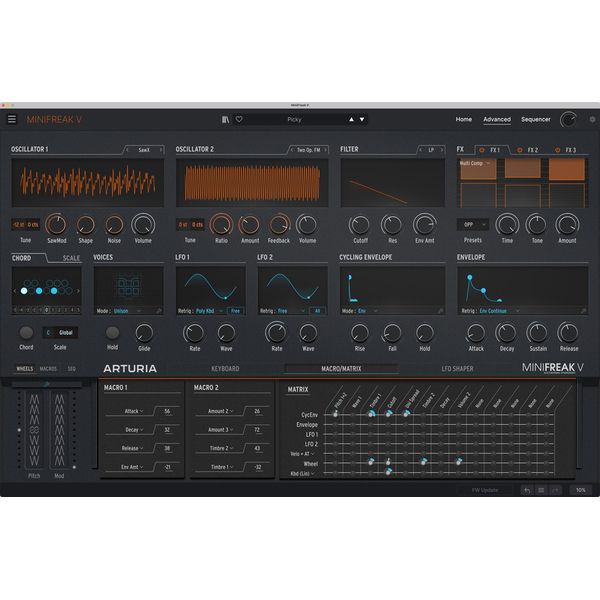This screenshot has height=600, width=600.
Task: Click the redo arrow in bottom bar
Action: pyautogui.click(x=555, y=490)
